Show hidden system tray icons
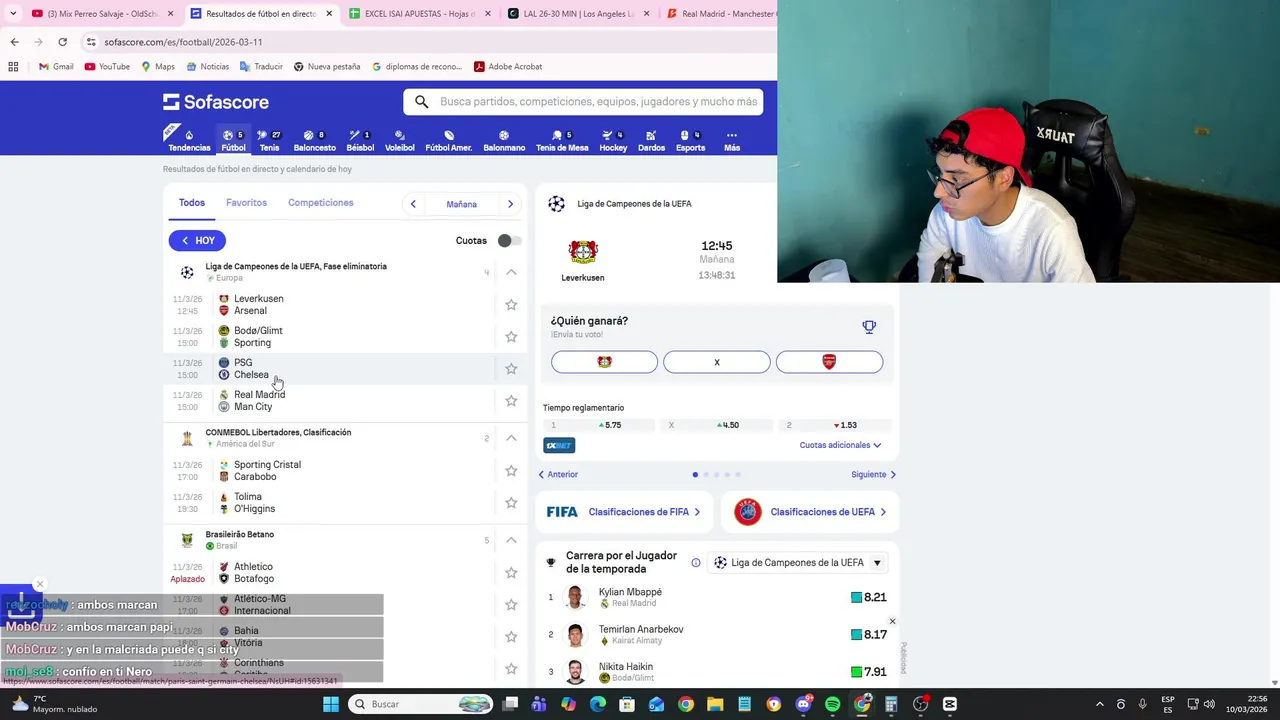 1100,704
